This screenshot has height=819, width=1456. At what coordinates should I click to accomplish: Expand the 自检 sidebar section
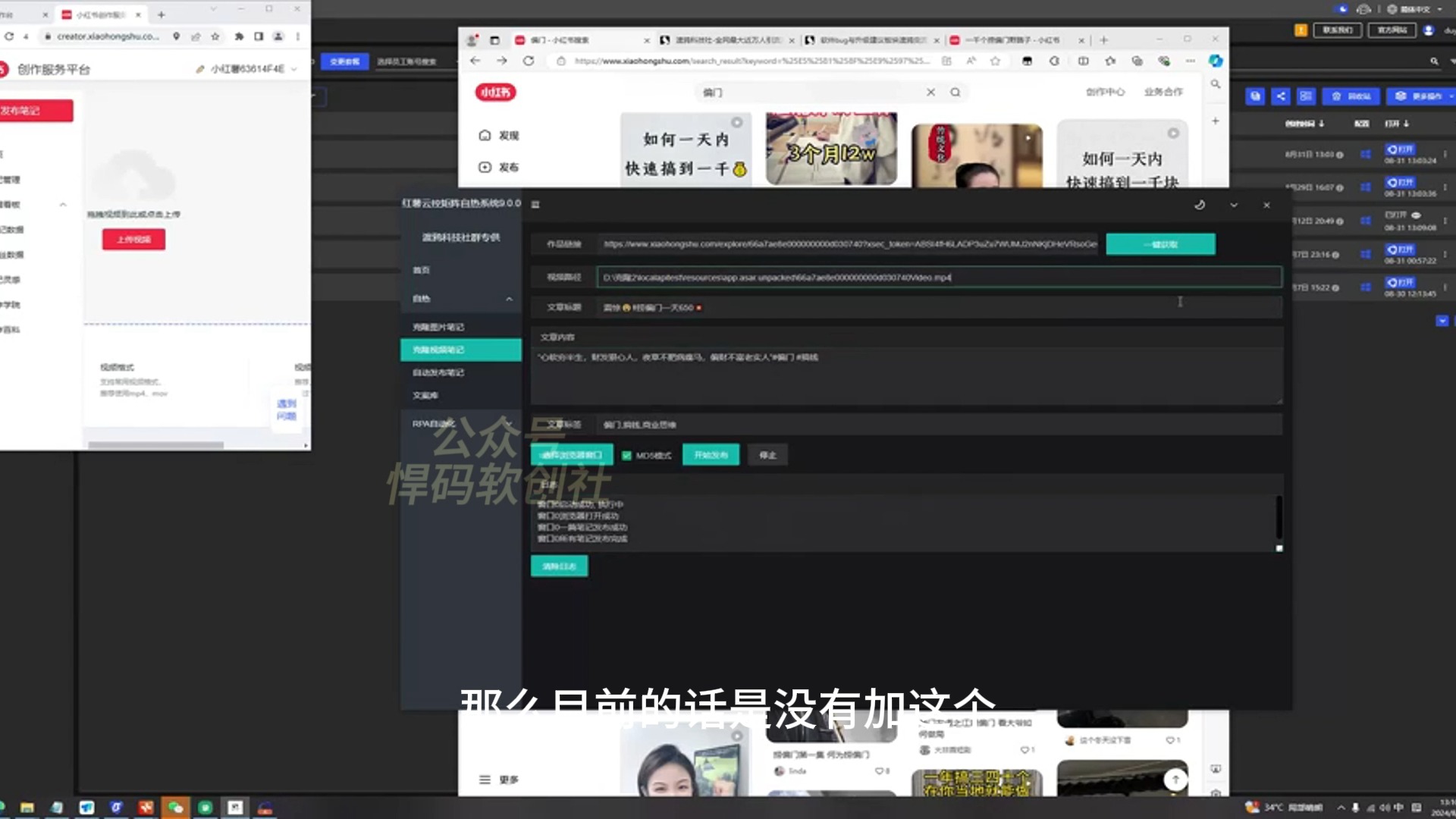click(x=460, y=298)
